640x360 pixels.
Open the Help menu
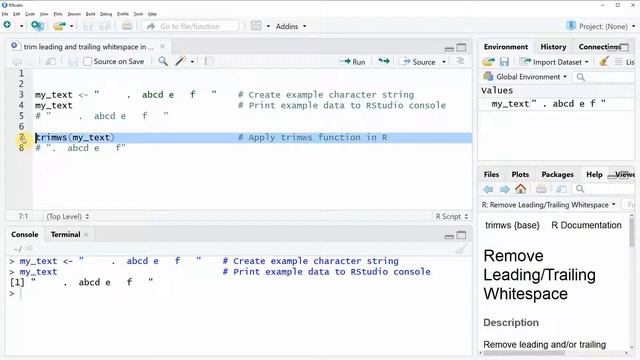tap(152, 14)
